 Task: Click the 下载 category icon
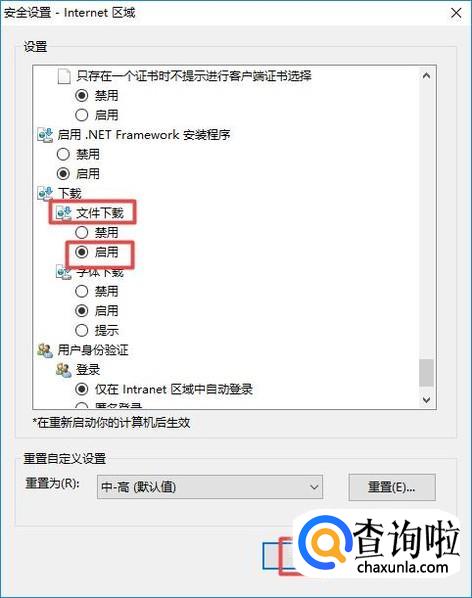coord(45,193)
